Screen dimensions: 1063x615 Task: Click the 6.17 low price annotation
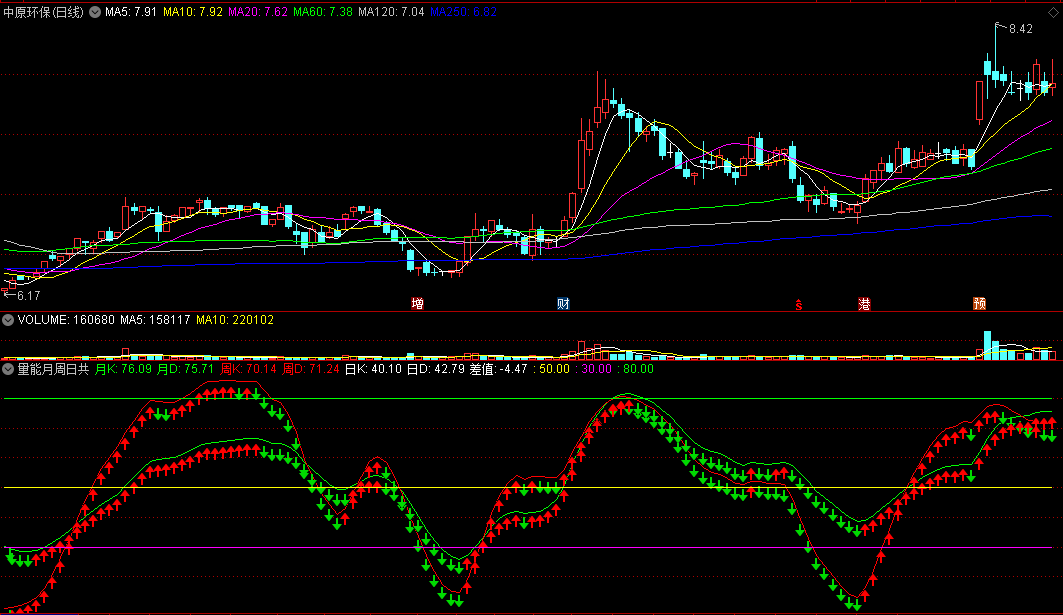28,296
